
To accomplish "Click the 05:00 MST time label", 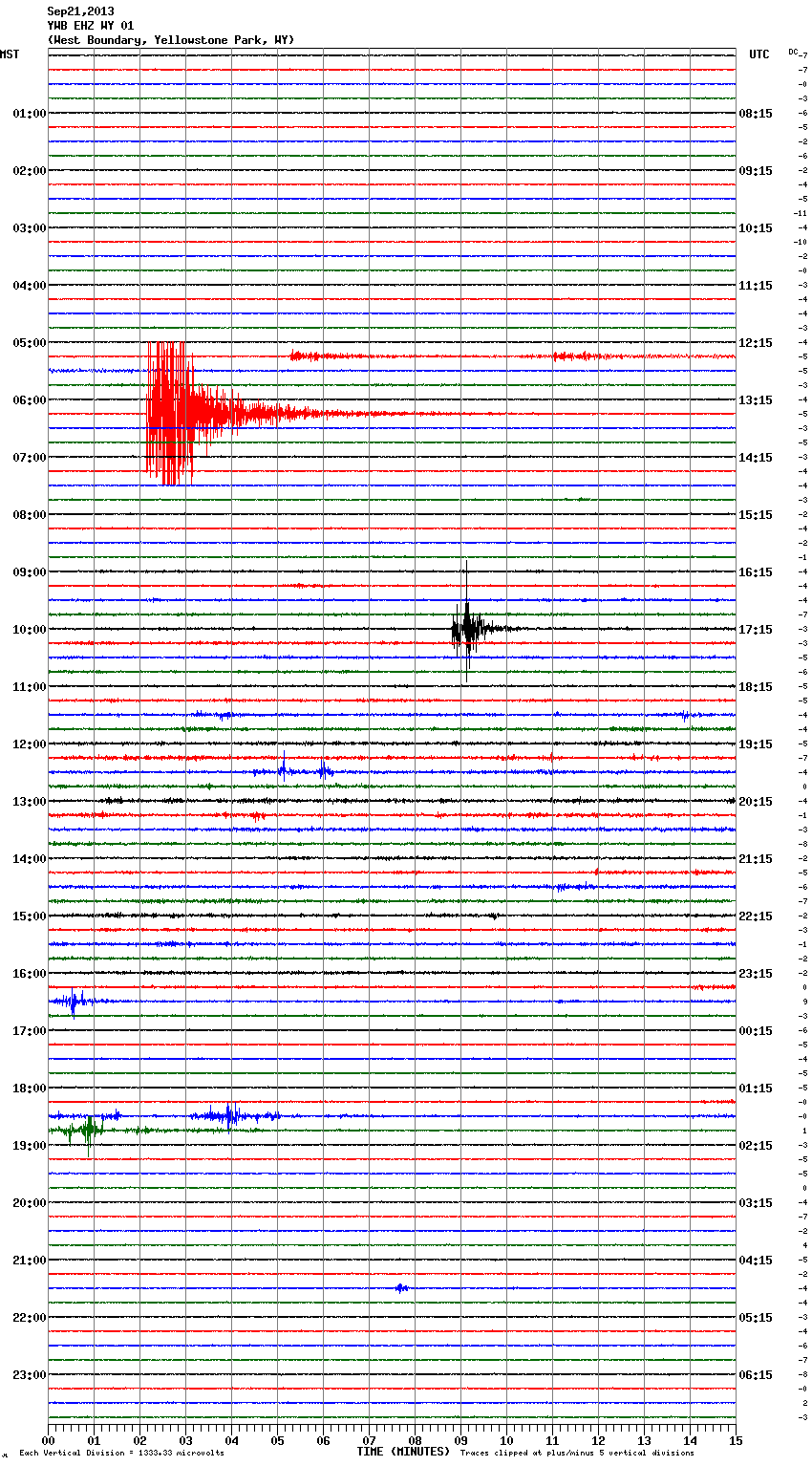I will click(30, 343).
